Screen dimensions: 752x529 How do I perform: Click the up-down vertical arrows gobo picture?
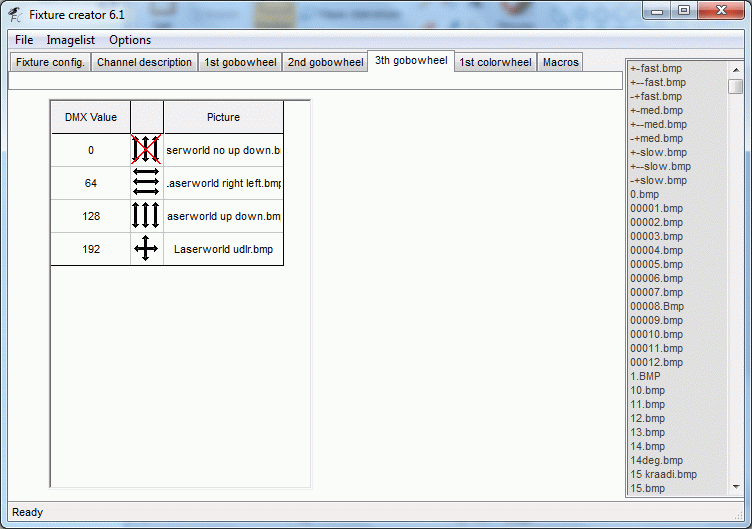pos(146,215)
